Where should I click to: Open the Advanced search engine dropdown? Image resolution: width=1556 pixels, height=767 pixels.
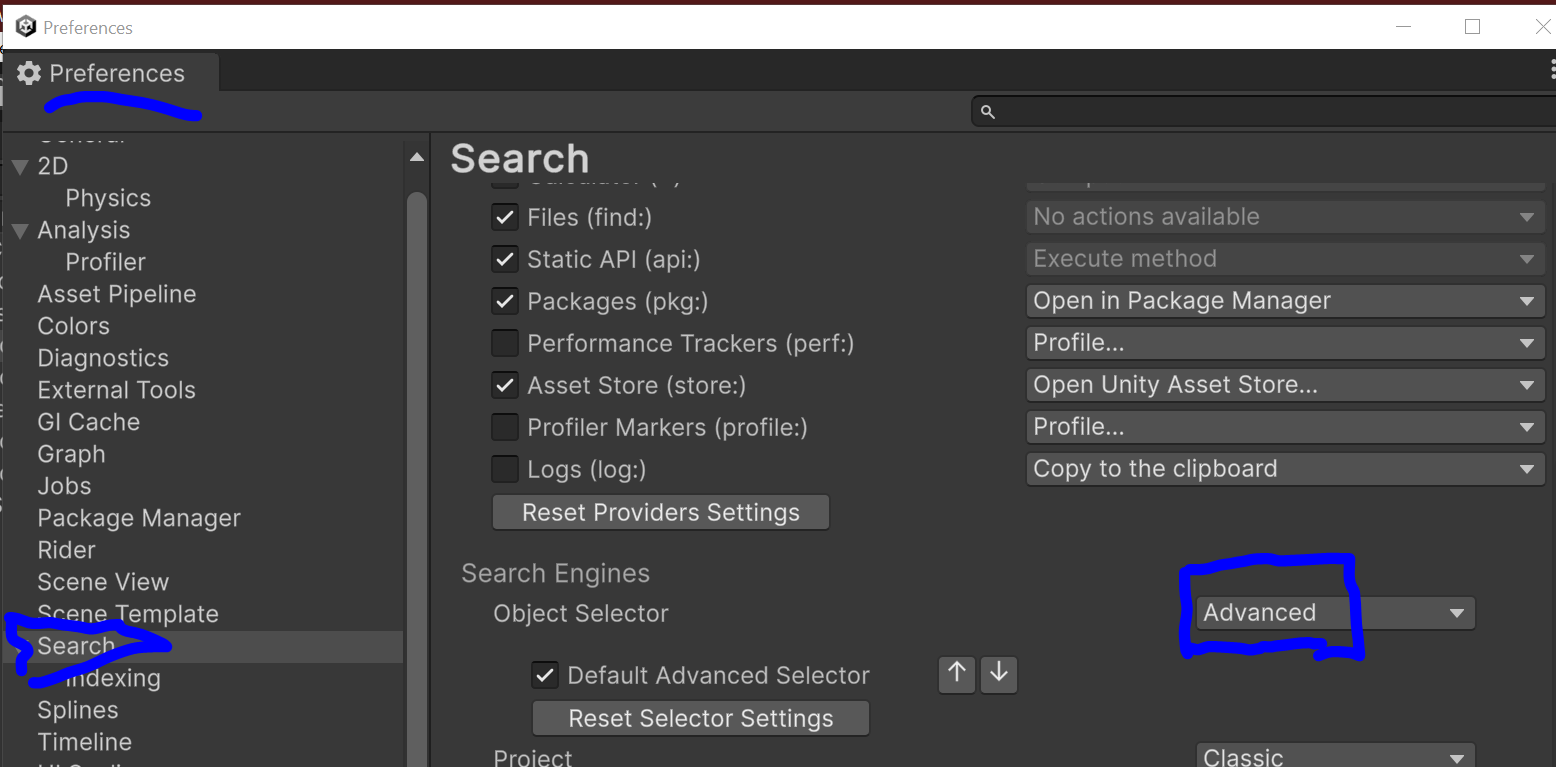tap(1334, 613)
